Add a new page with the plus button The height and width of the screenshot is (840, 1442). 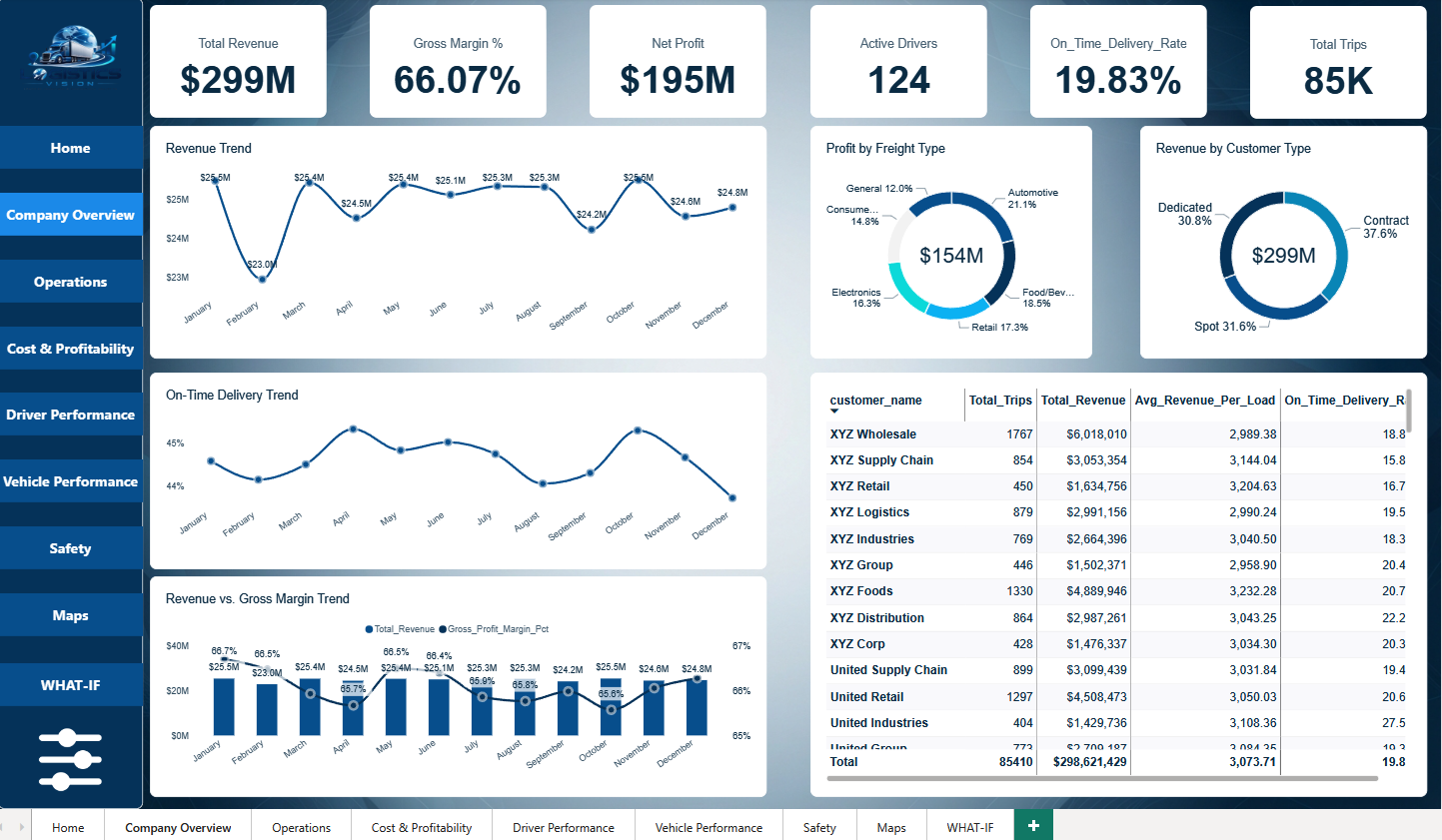[x=1033, y=825]
